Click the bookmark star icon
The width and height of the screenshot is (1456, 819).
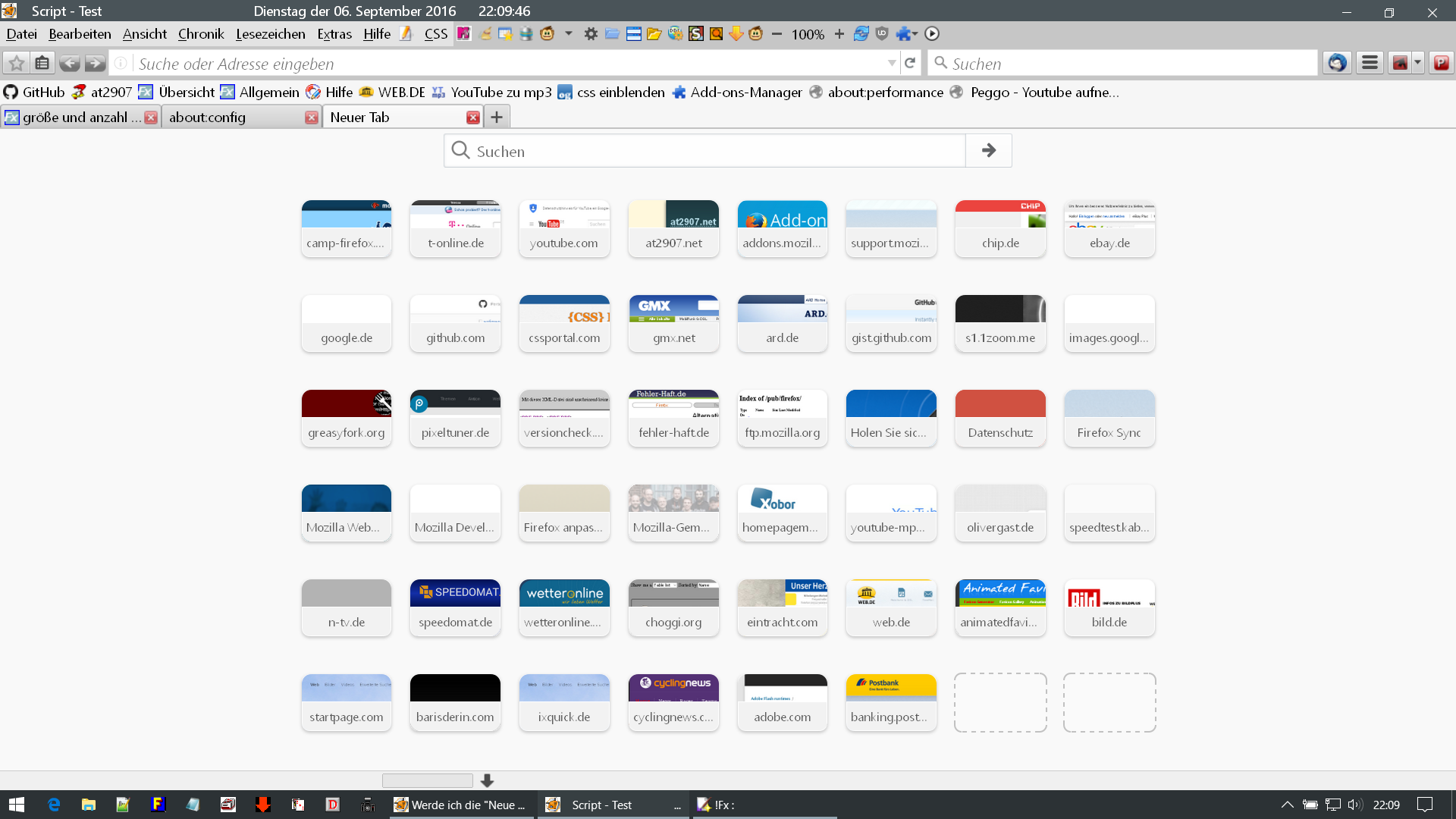click(17, 64)
